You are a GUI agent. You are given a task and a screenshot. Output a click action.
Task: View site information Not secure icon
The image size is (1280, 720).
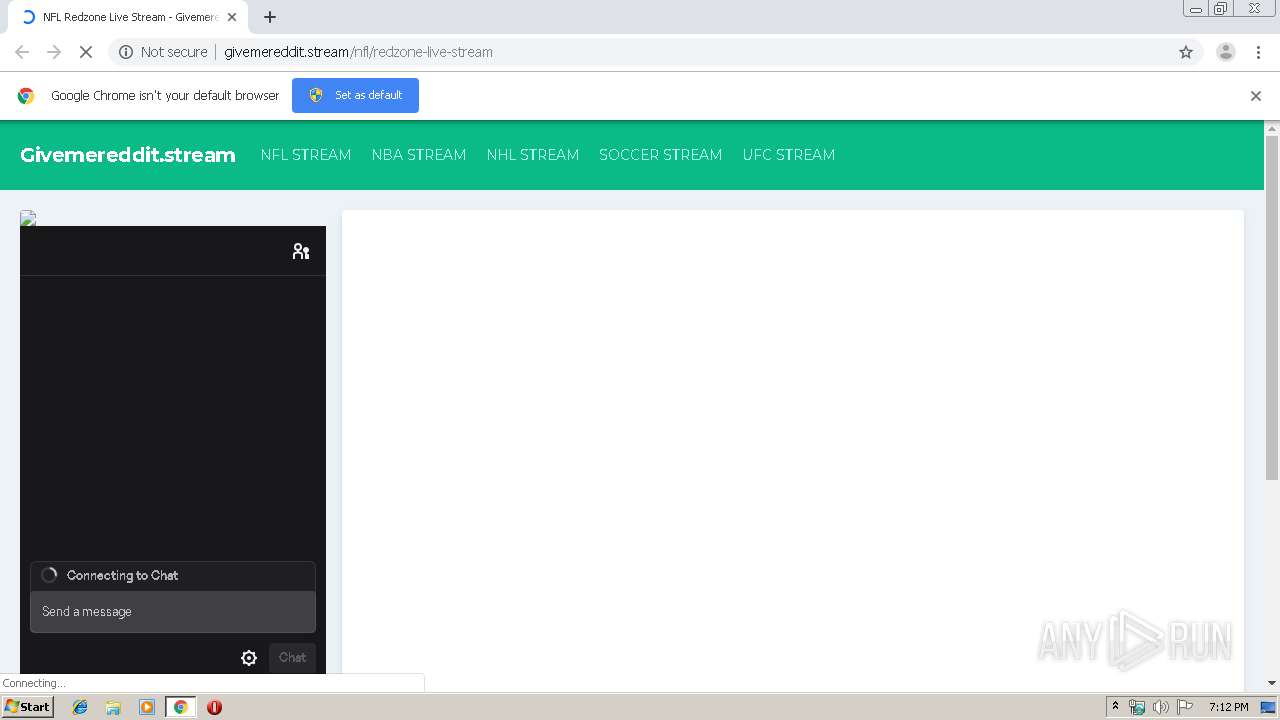126,52
